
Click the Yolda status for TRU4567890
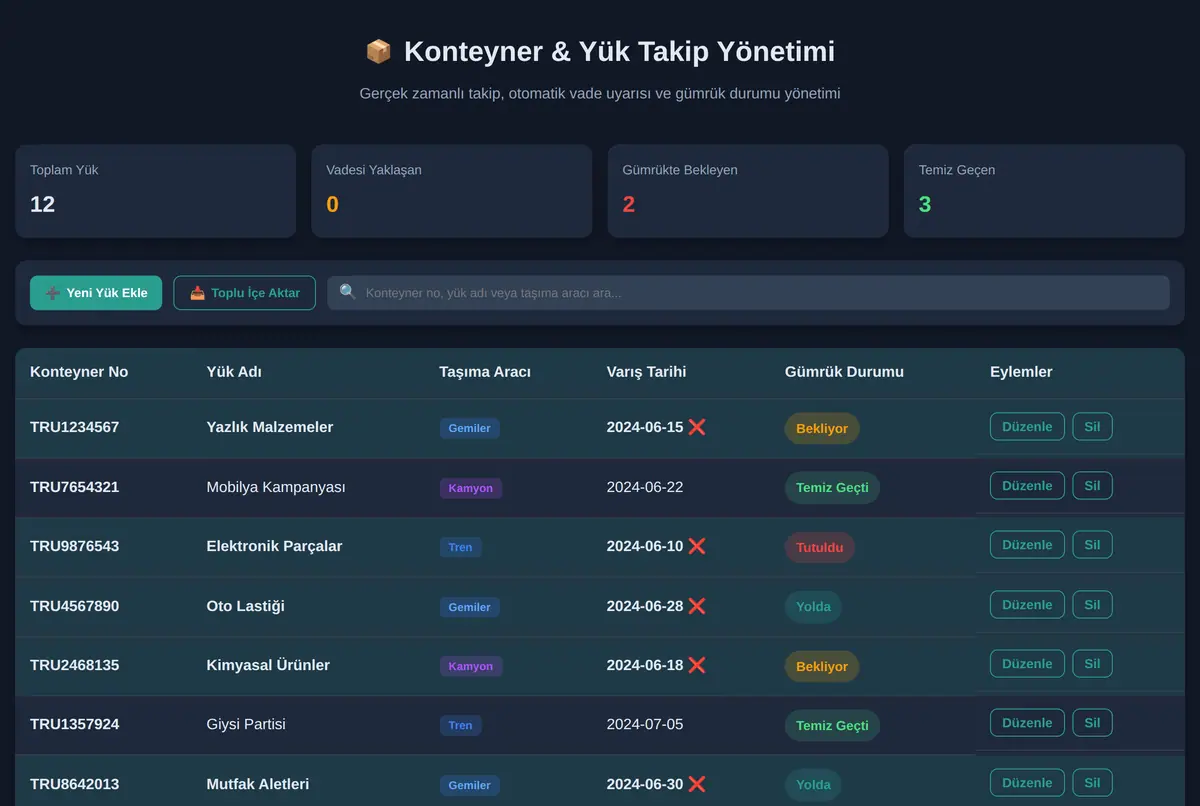(x=813, y=607)
